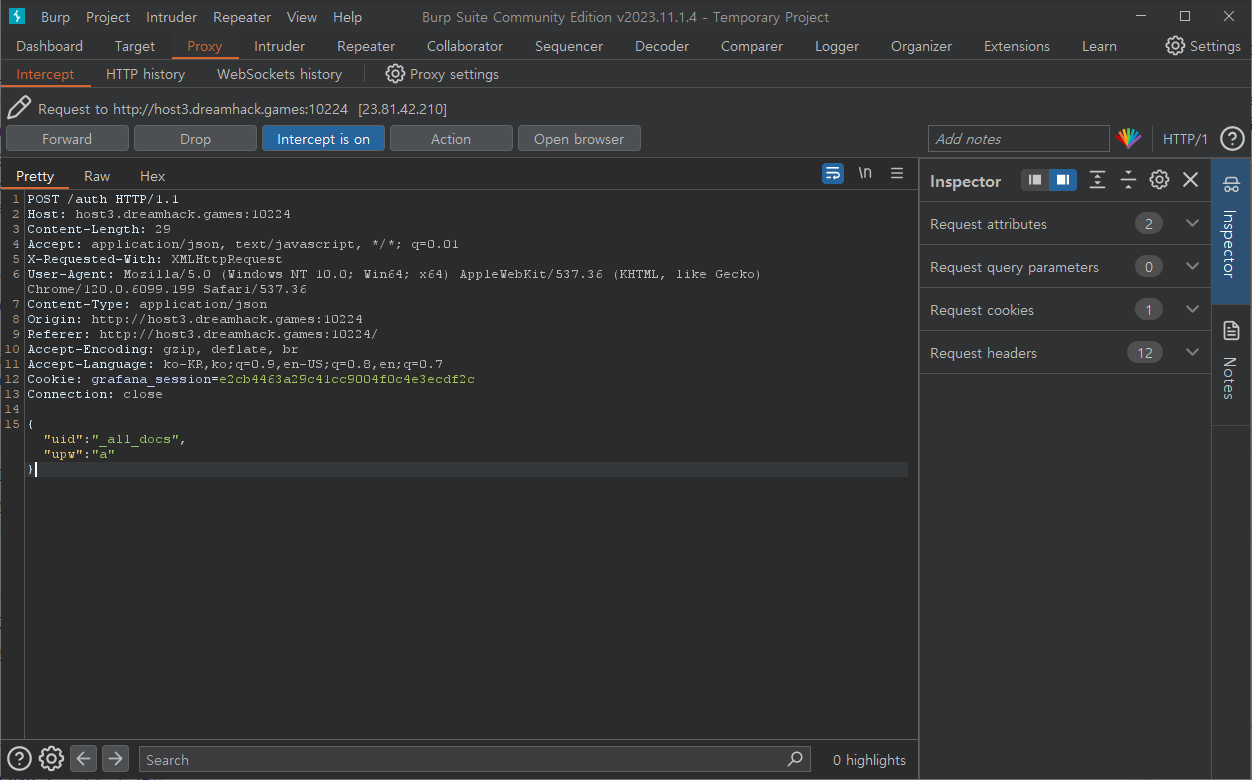Open the editor hamburger options menu

tap(897, 173)
